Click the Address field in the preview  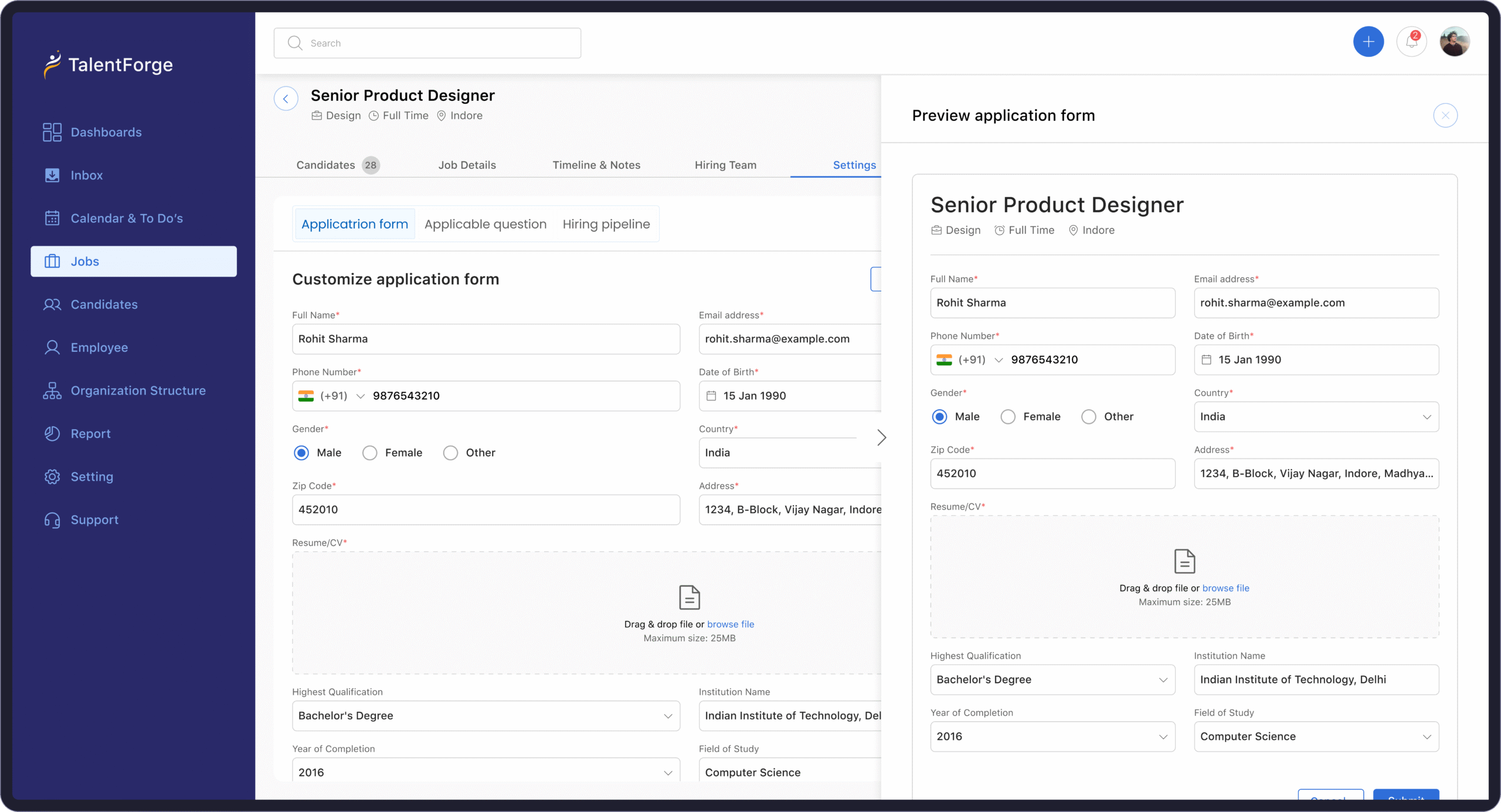pos(1316,474)
